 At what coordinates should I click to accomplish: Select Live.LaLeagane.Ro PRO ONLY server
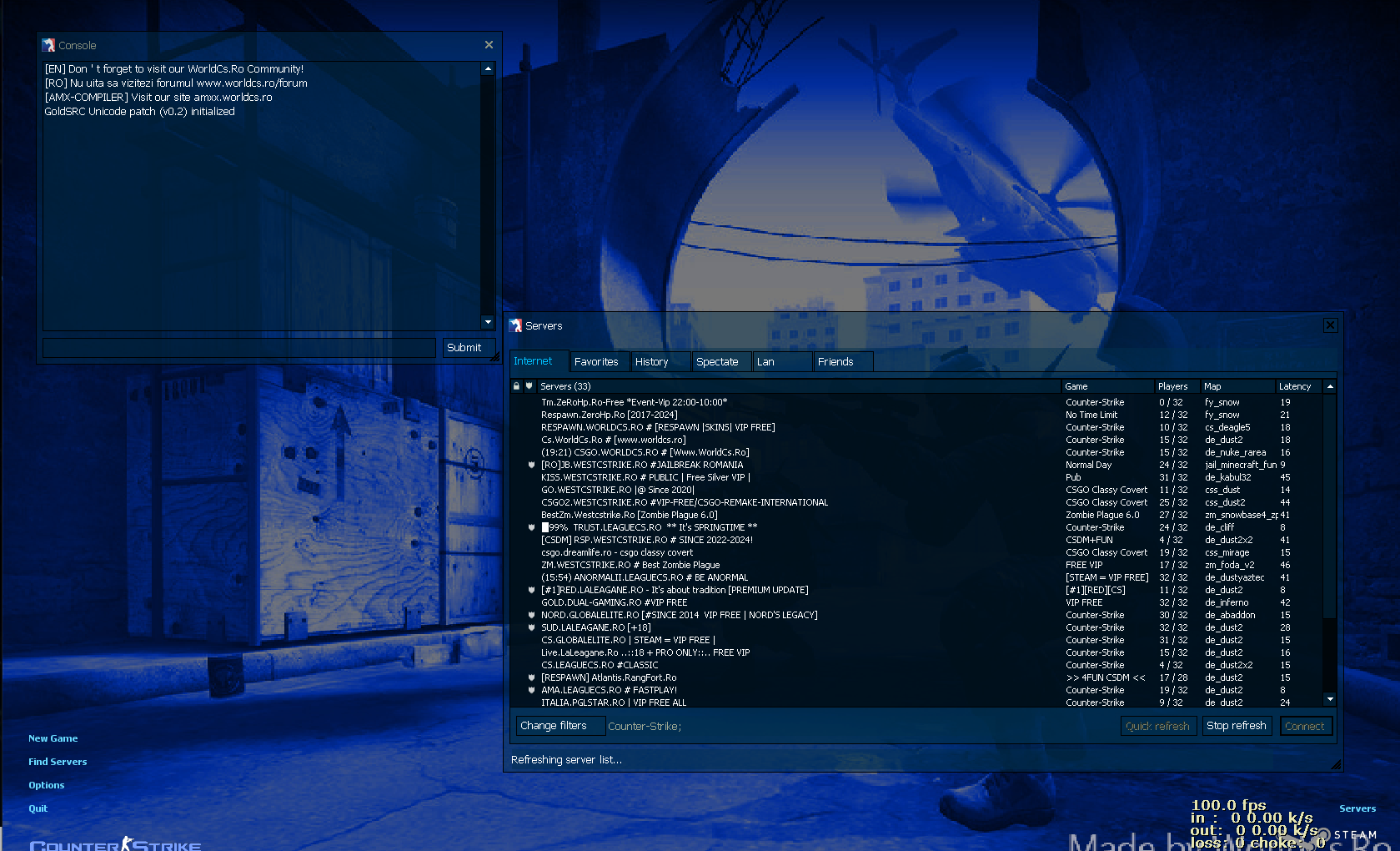point(916,652)
